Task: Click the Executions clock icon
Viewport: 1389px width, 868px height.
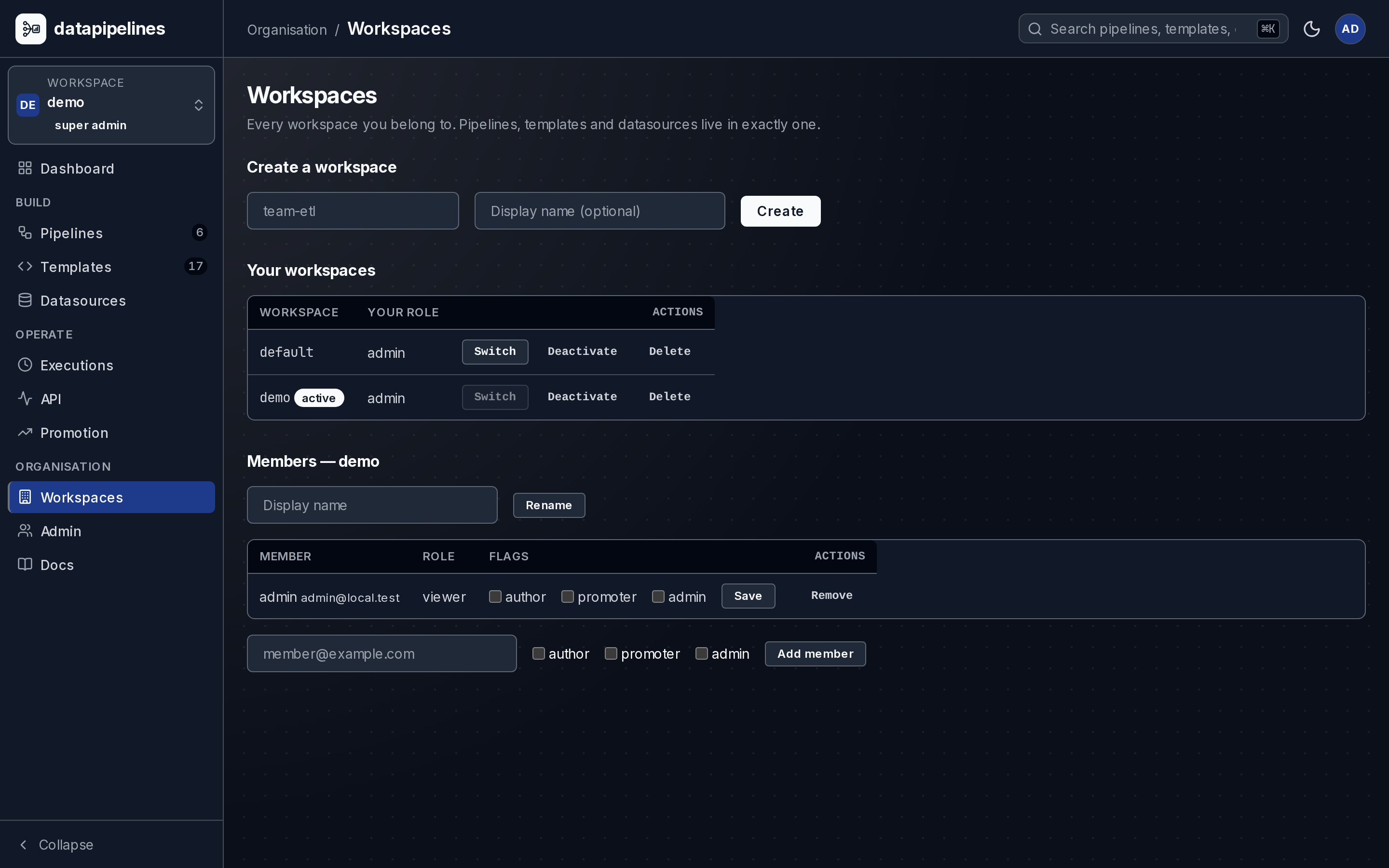Action: pyautogui.click(x=25, y=365)
